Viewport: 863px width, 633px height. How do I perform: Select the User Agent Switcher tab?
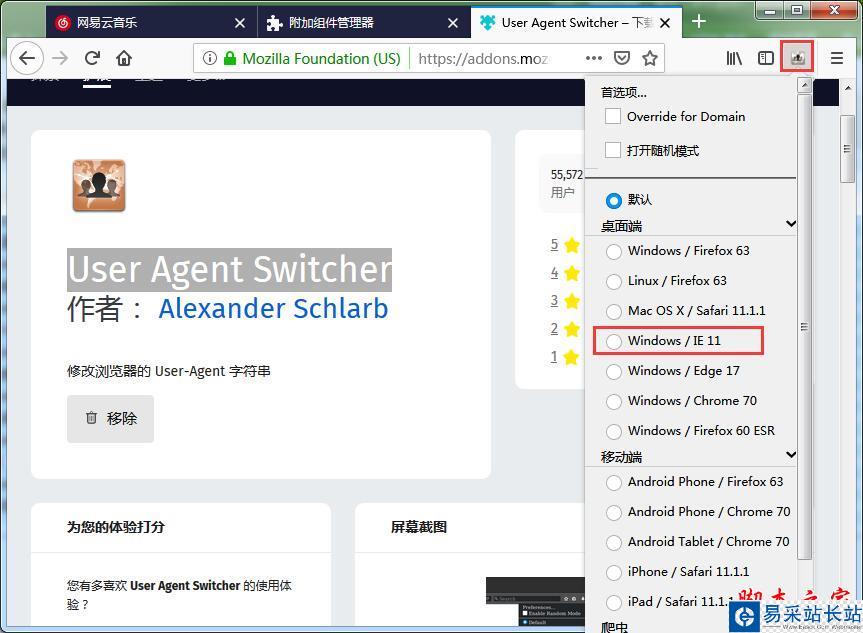[576, 23]
